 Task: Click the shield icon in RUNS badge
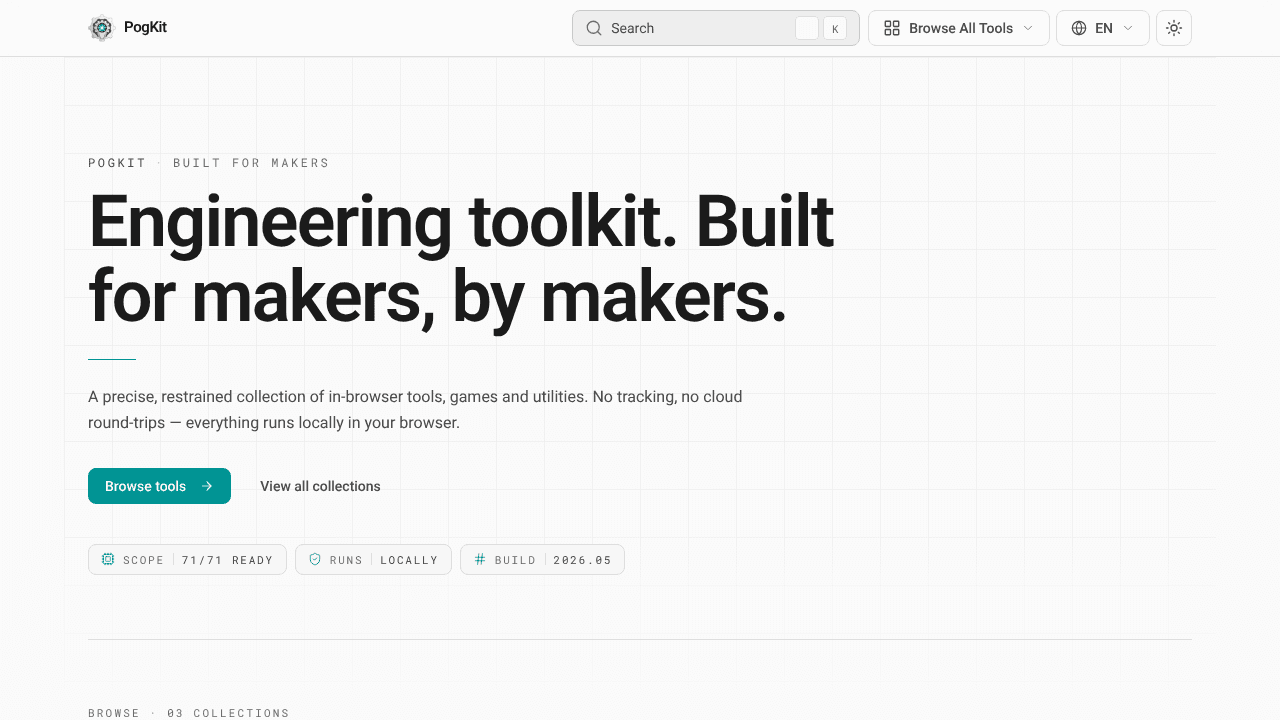[x=315, y=560]
